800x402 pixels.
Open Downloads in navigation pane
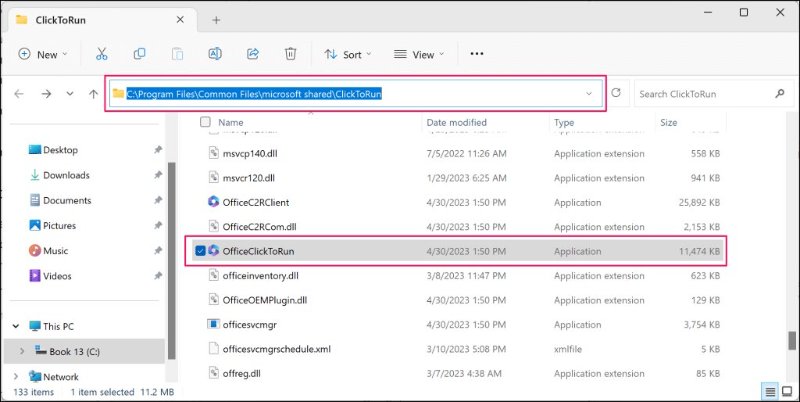point(66,175)
